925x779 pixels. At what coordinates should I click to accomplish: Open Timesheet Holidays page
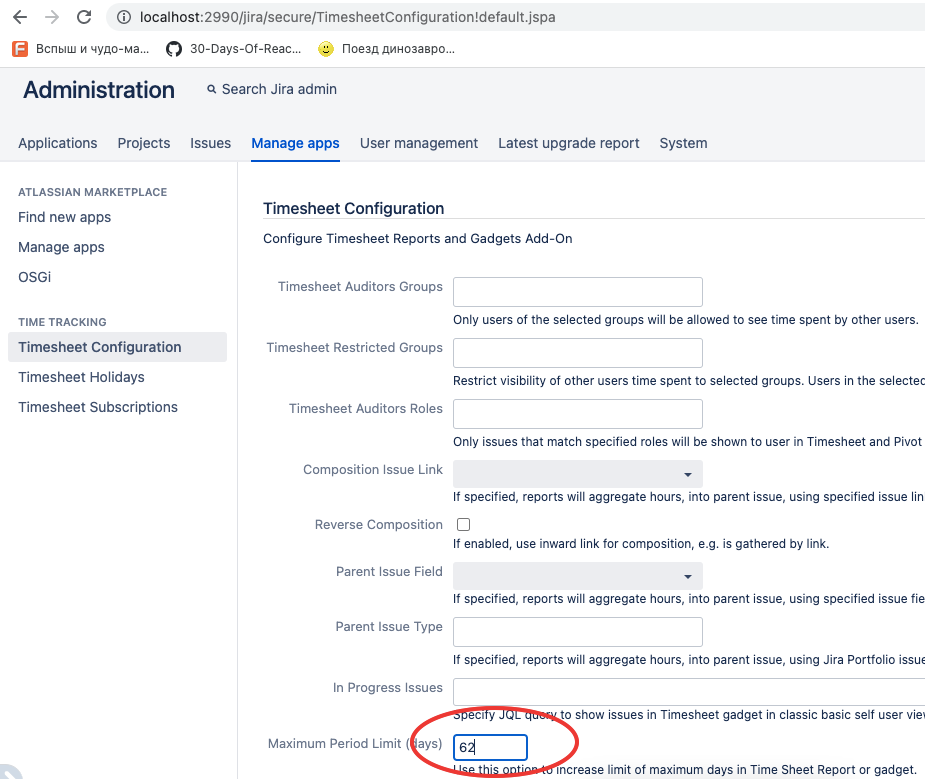click(81, 377)
